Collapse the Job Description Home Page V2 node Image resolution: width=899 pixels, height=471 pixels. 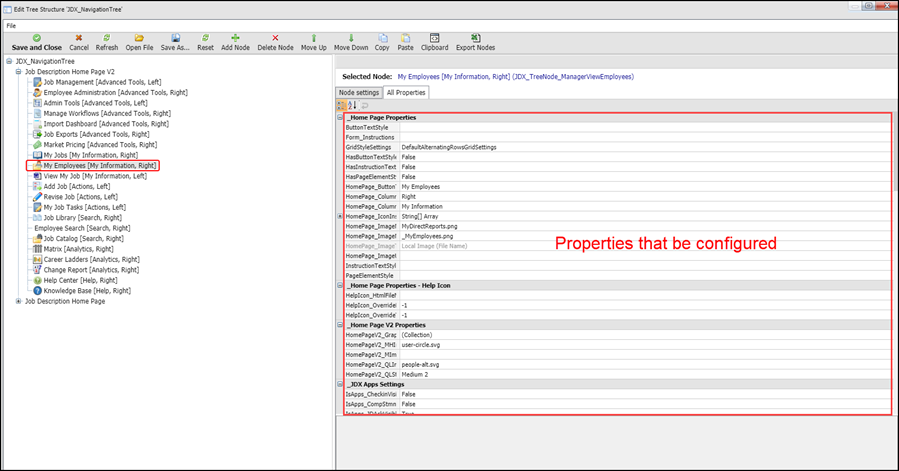(x=19, y=73)
